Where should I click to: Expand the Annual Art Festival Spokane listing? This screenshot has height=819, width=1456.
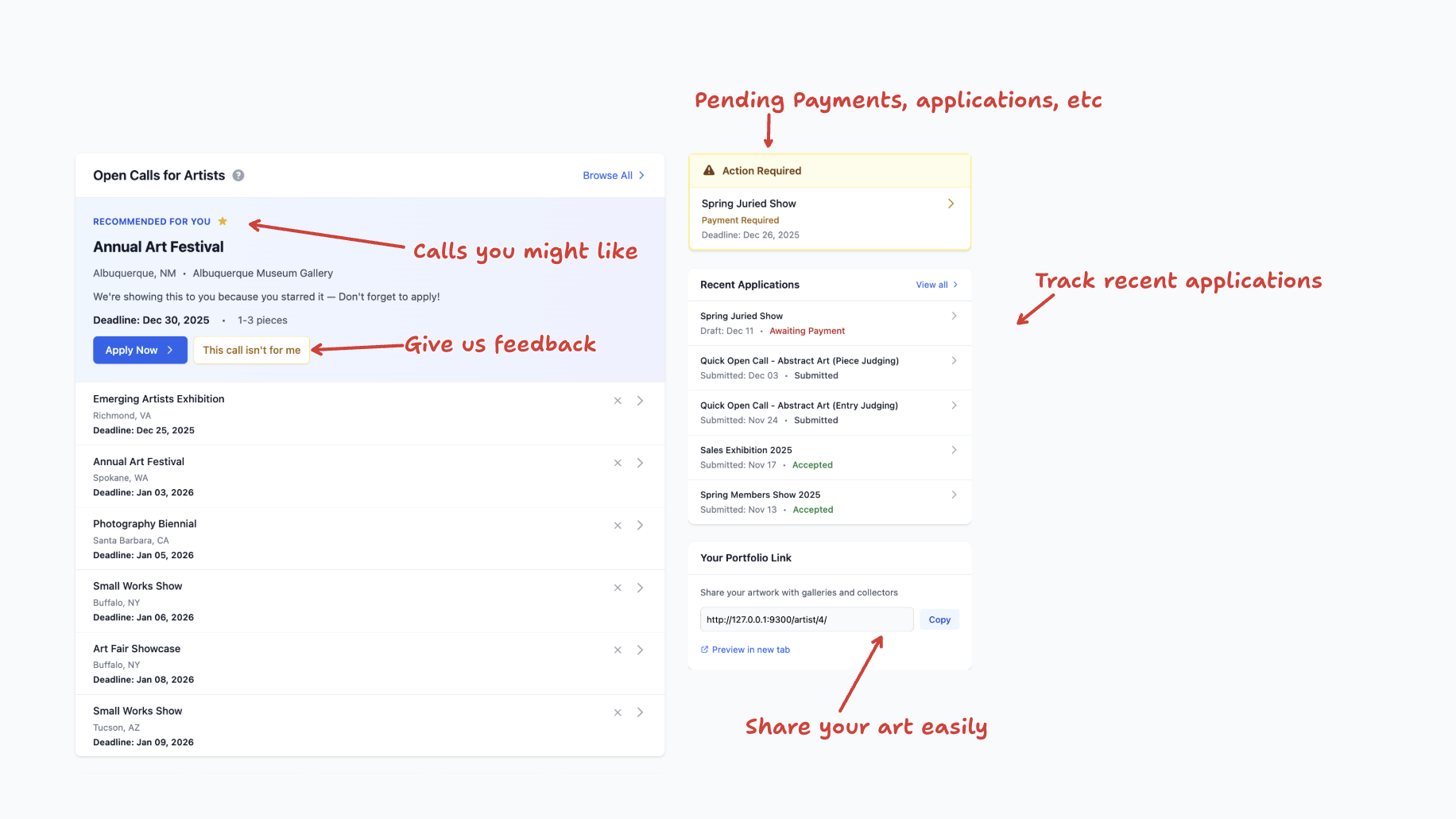point(640,462)
